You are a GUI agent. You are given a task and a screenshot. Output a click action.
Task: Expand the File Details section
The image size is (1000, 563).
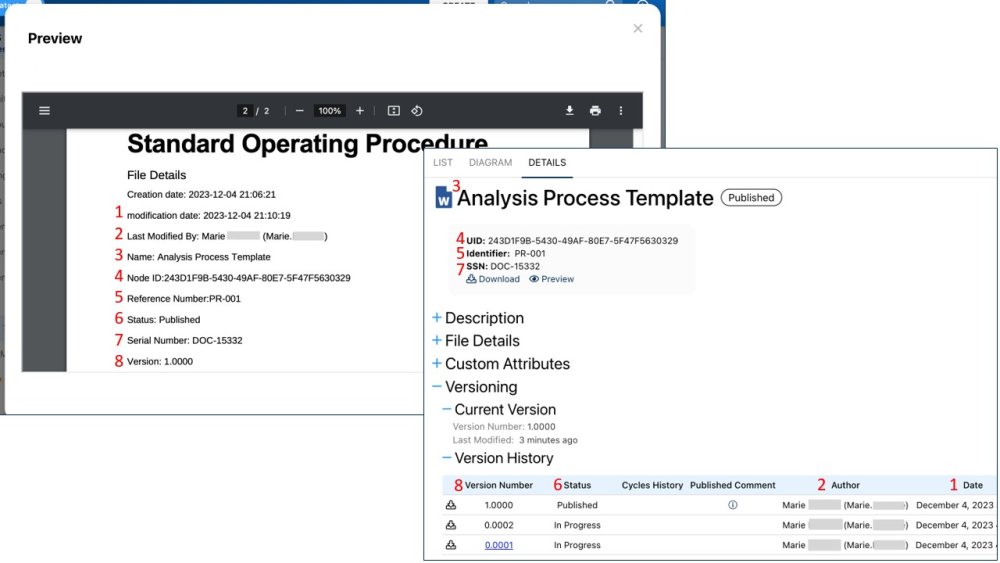click(x=476, y=340)
